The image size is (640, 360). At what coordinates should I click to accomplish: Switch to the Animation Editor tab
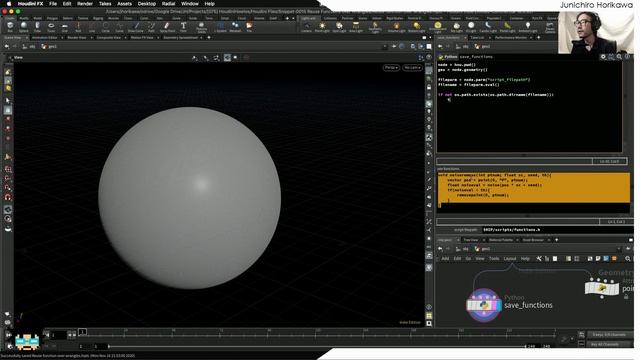click(44, 38)
